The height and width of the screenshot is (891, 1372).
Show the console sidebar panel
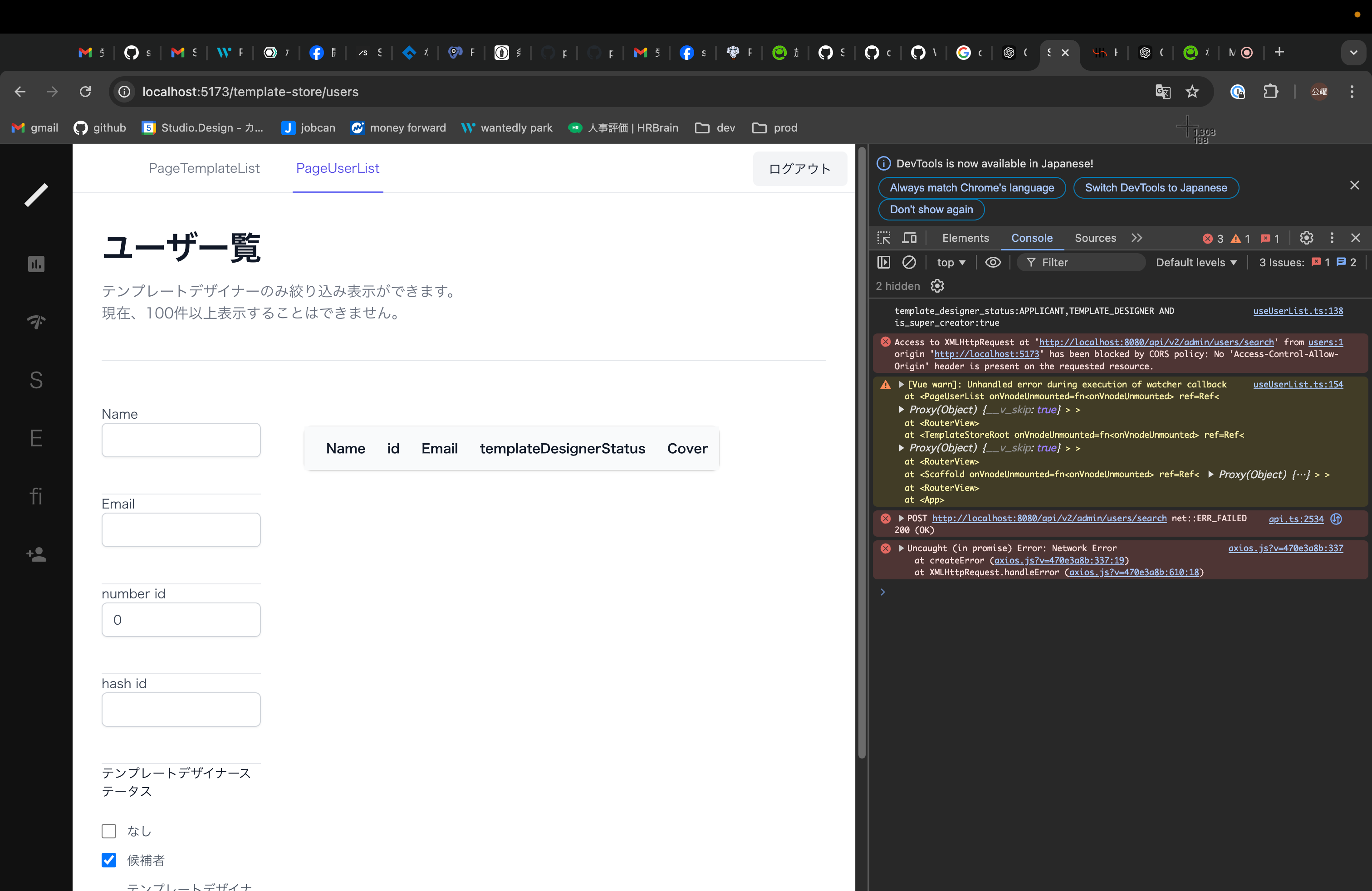tap(883, 262)
